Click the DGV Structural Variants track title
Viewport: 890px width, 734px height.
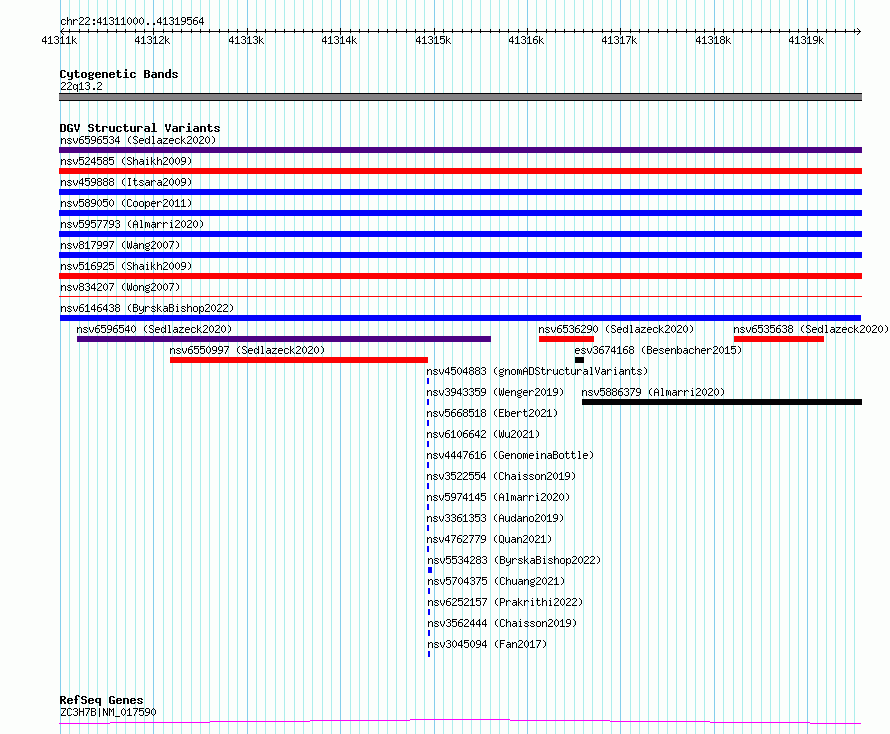pos(140,128)
